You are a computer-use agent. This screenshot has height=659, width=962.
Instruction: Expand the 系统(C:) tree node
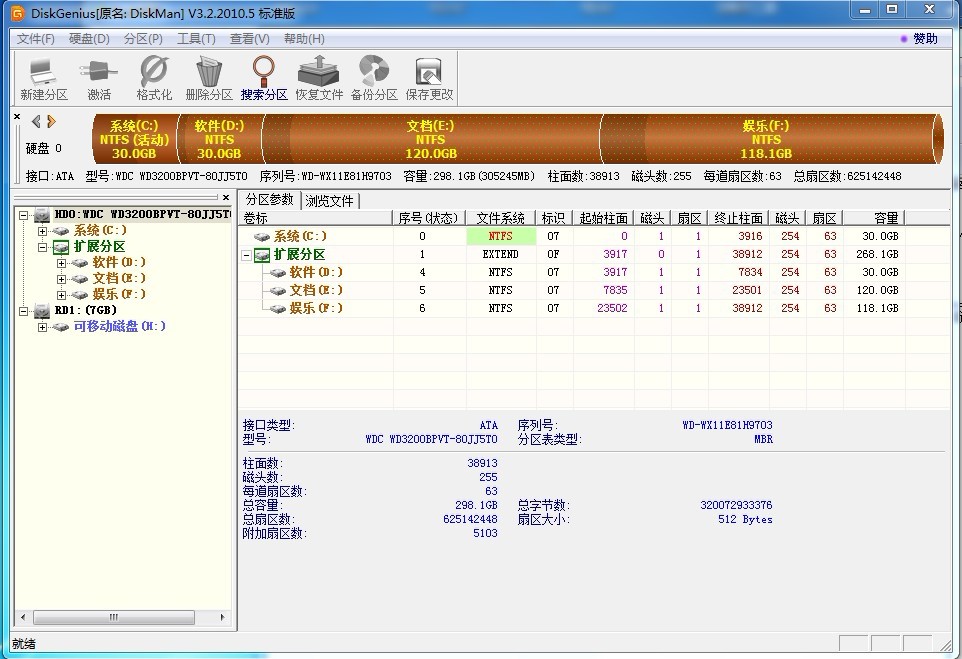click(x=43, y=231)
